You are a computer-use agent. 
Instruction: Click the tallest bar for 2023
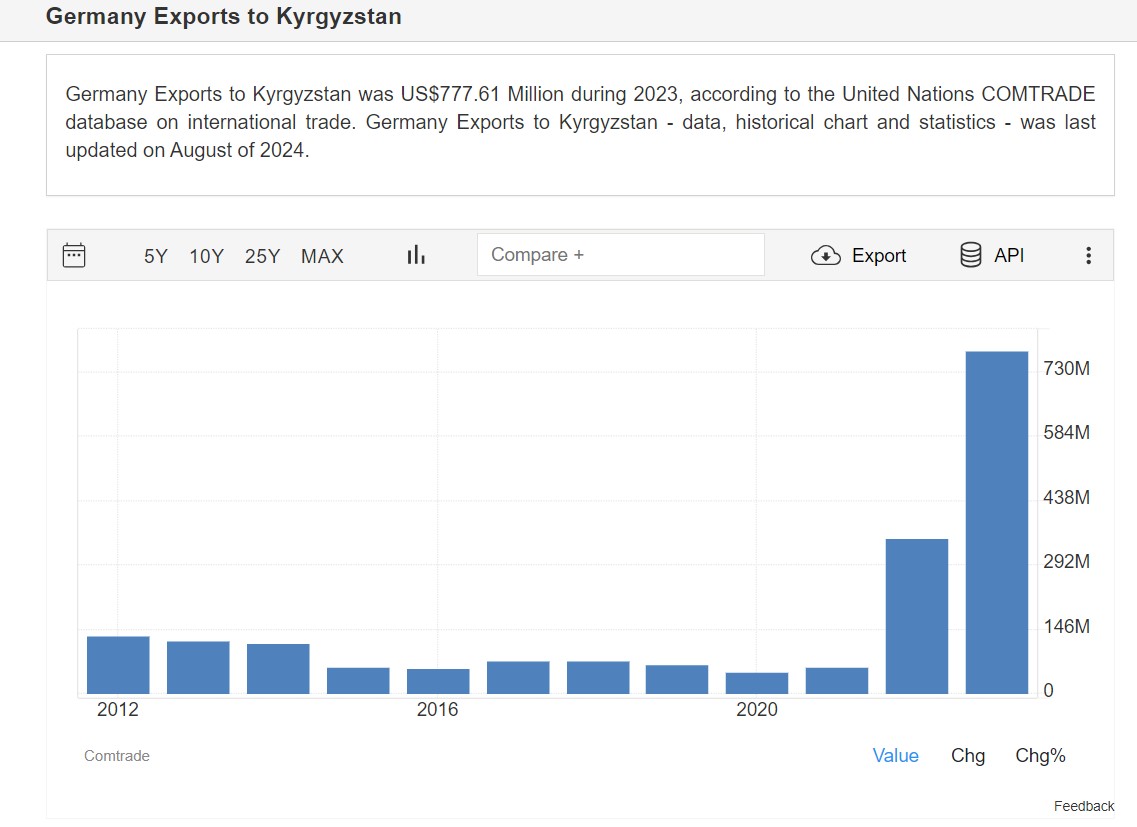point(997,522)
